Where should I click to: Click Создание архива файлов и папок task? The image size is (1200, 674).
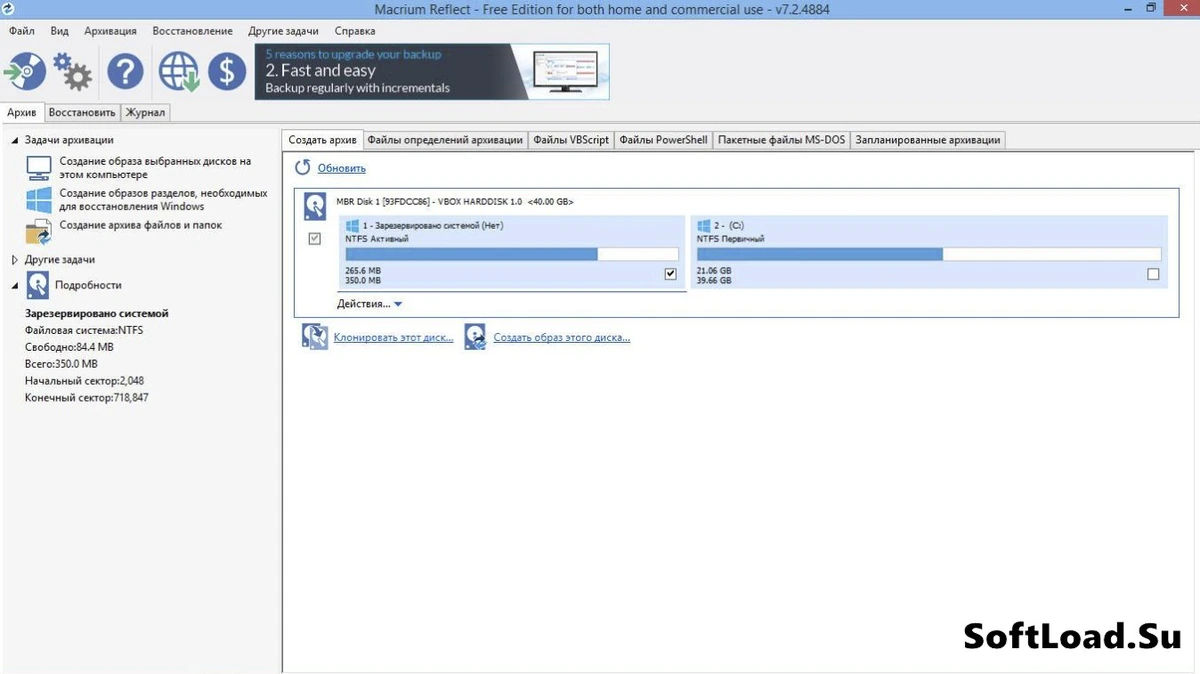(141, 225)
